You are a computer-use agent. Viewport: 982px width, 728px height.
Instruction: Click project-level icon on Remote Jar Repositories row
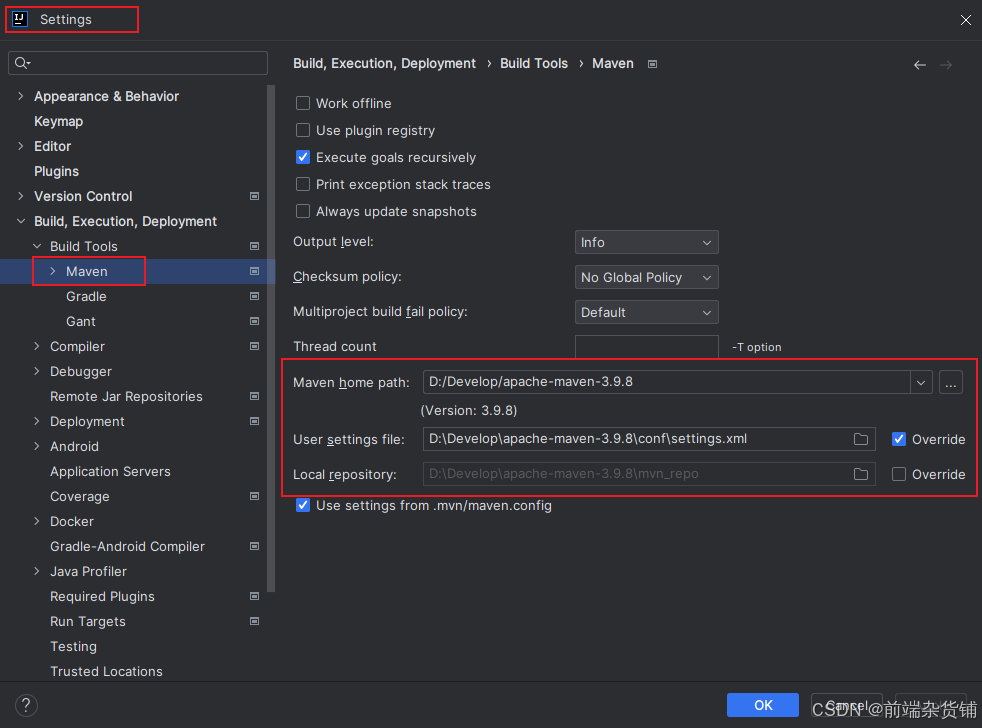point(254,397)
